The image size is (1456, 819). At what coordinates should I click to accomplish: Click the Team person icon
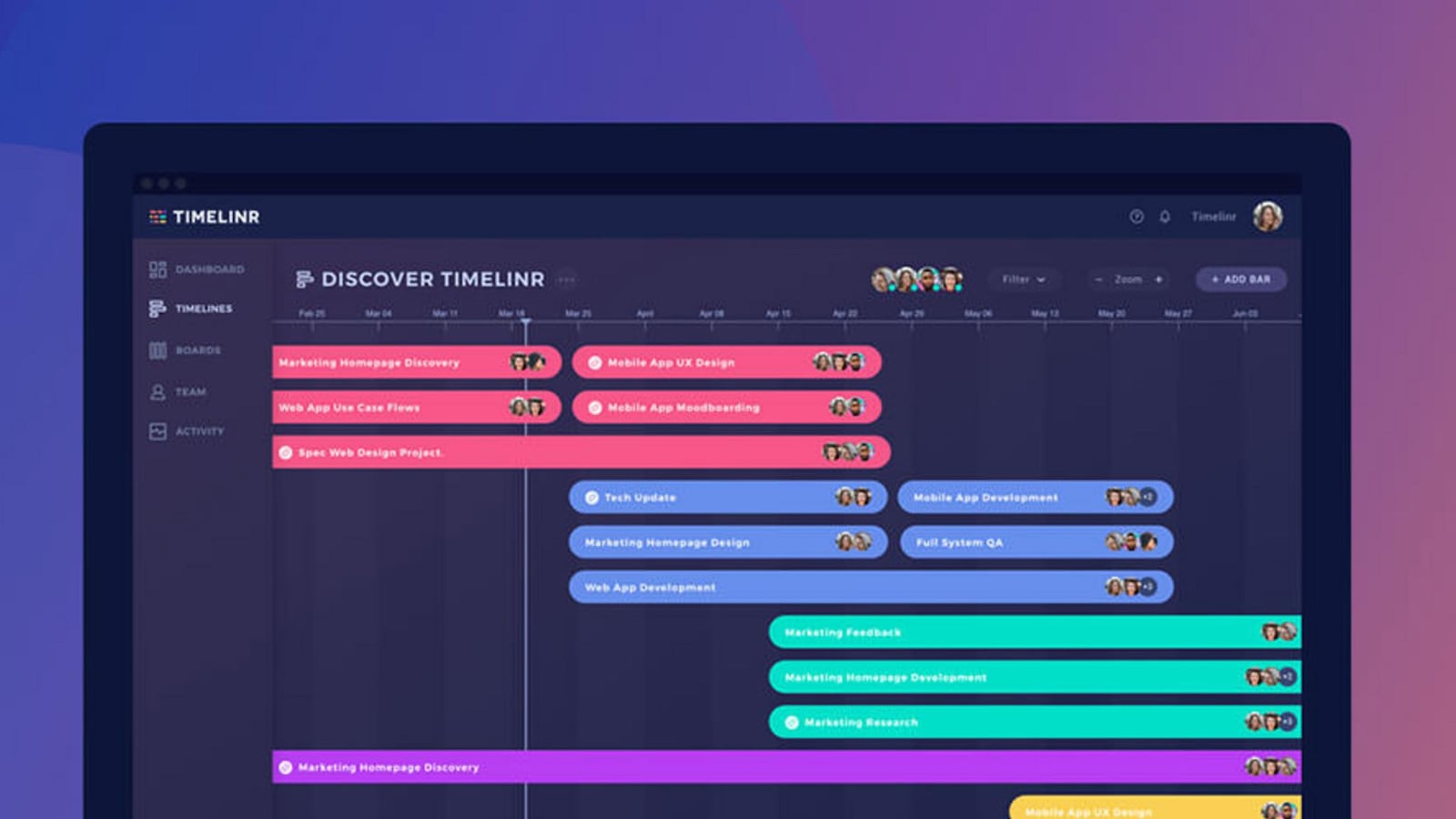coord(157,392)
